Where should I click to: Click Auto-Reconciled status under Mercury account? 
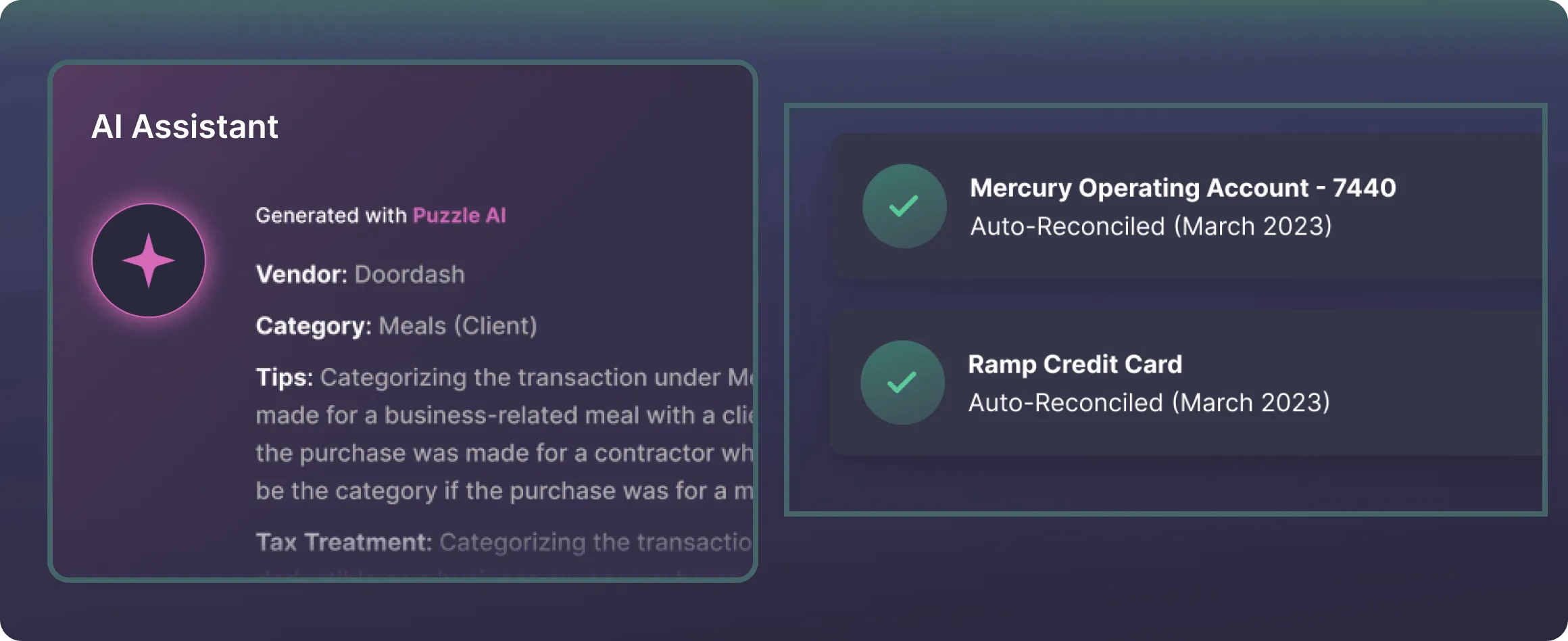pos(1151,226)
